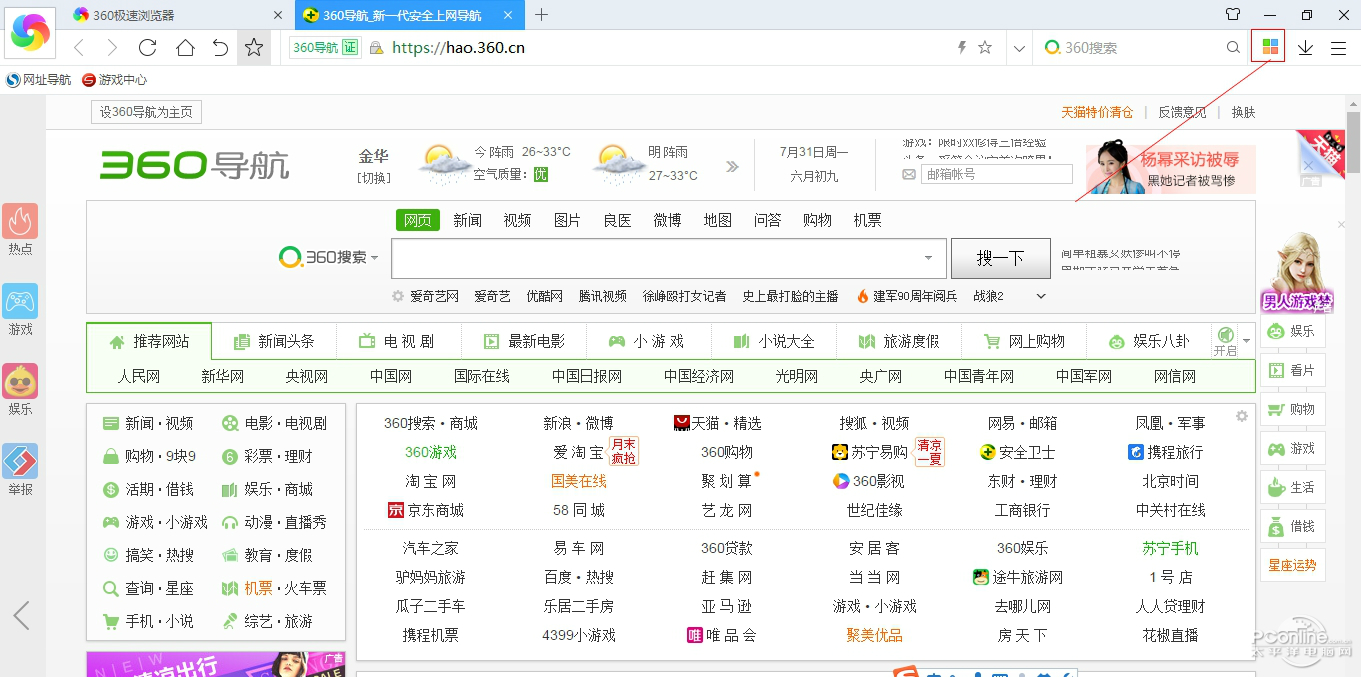Open 杨幂采访被辱 news thumbnail

click(1171, 169)
